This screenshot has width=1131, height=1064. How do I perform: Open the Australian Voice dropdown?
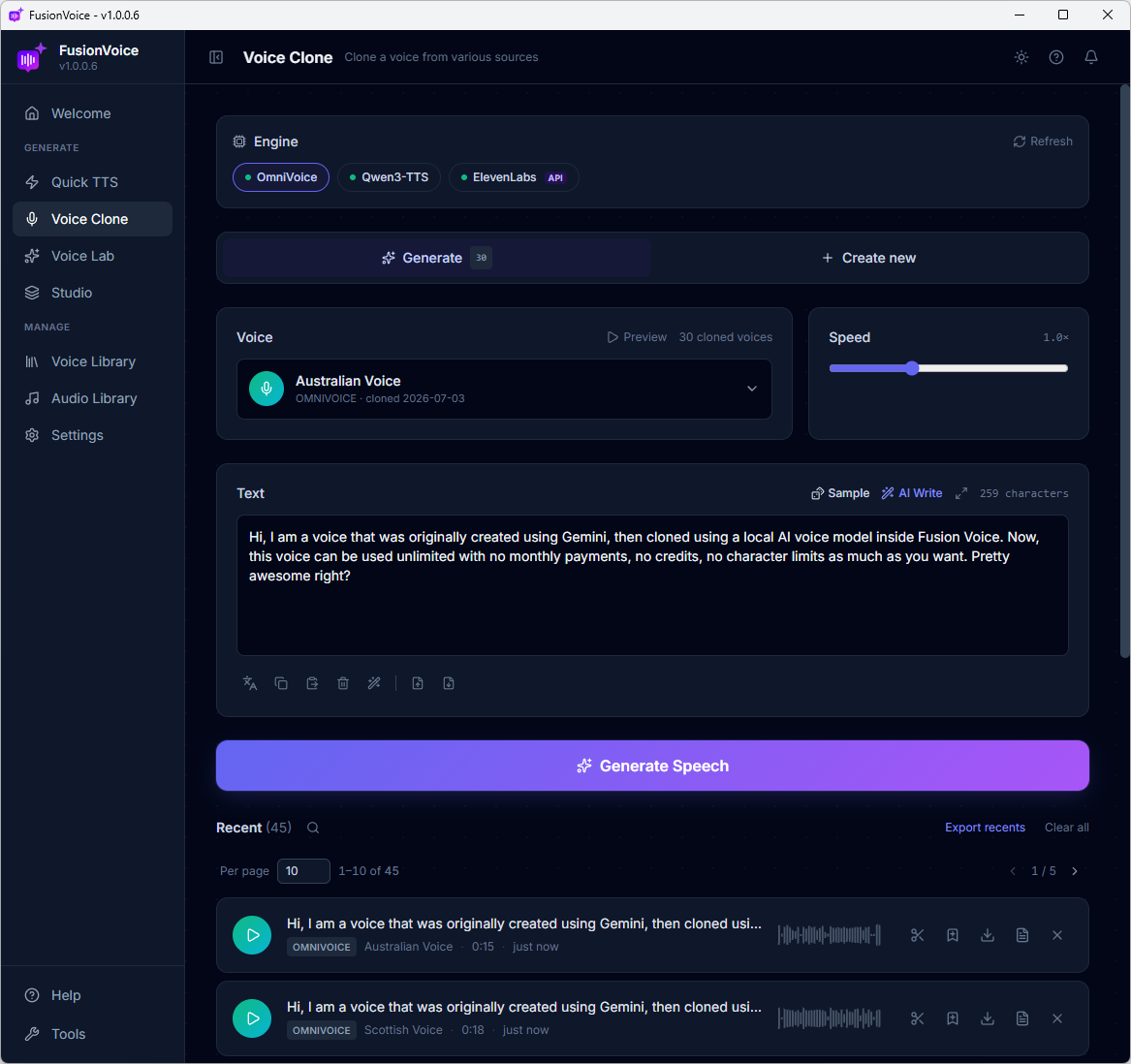[x=504, y=389]
